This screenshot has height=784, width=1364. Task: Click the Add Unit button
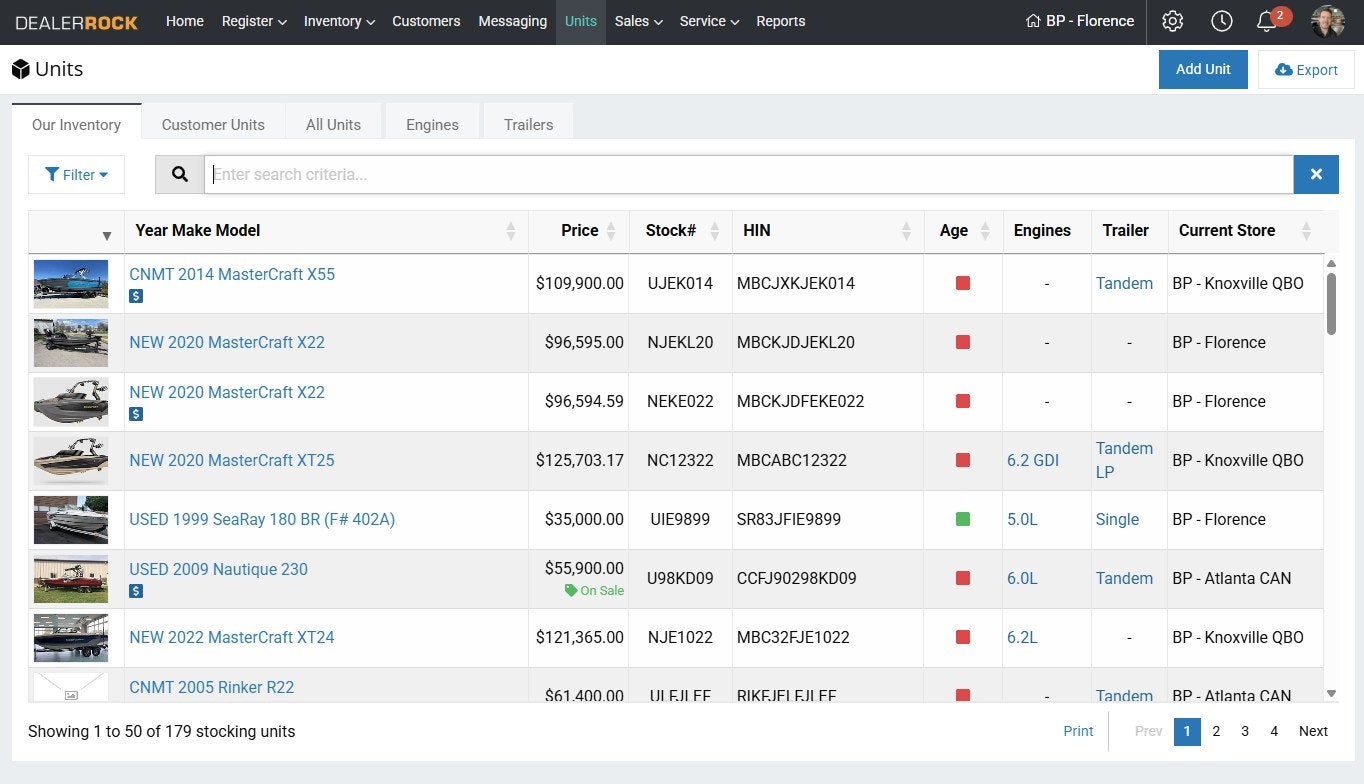point(1203,69)
